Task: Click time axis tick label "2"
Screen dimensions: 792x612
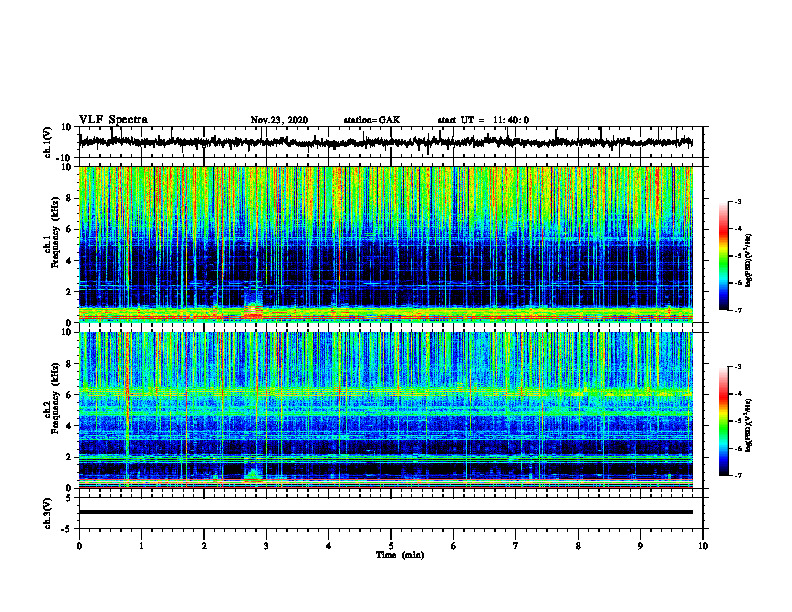Action: click(204, 546)
